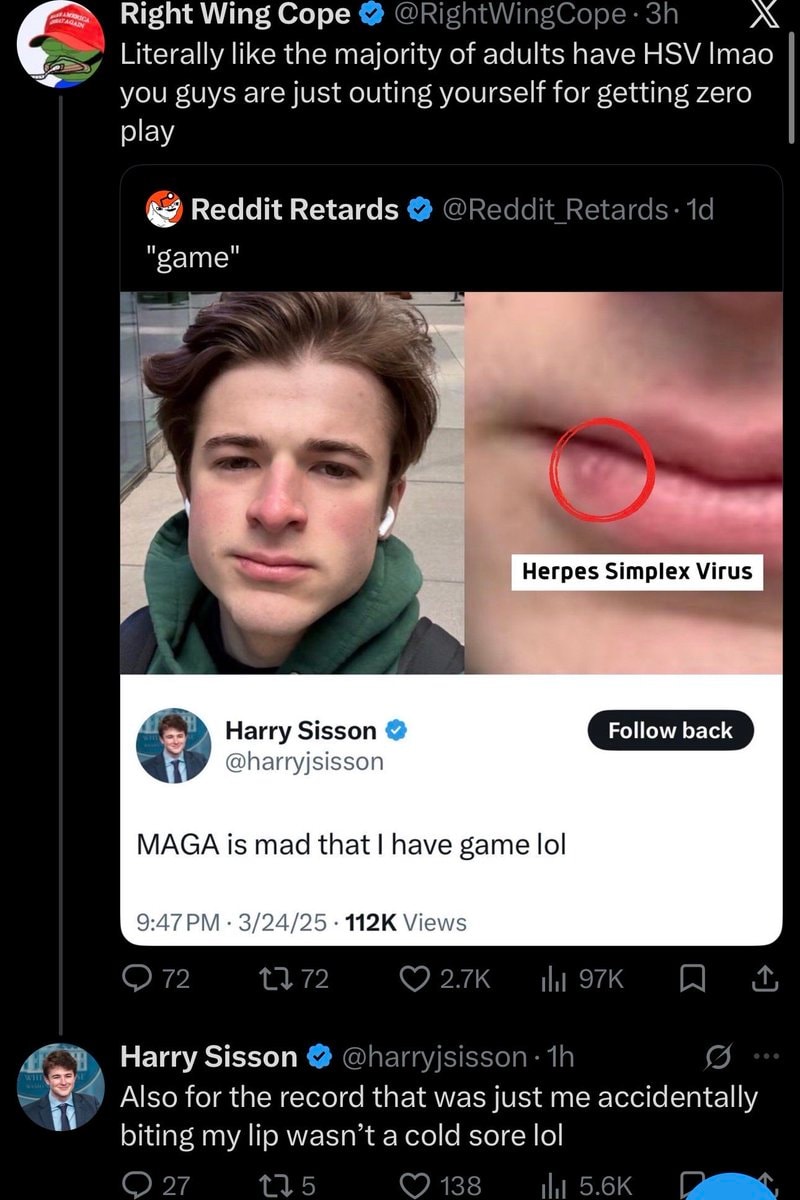Open @harryjsisson handle in the reply
Screen dimensions: 800x1200
click(436, 1056)
